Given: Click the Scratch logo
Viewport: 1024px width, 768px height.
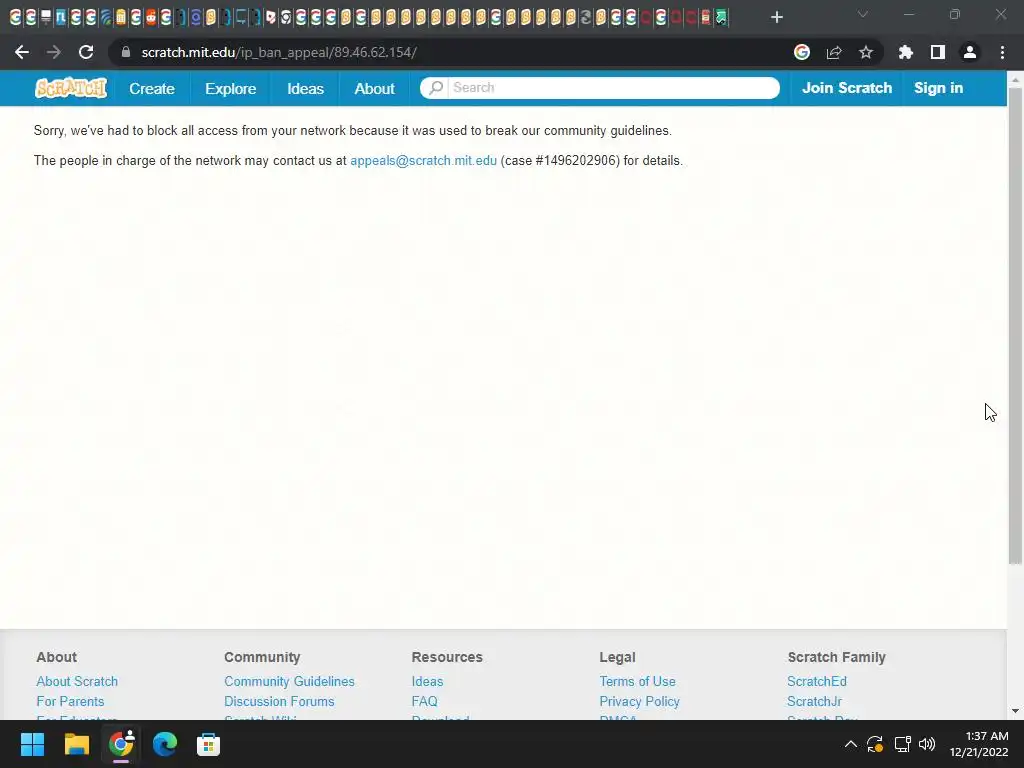Looking at the screenshot, I should [71, 88].
